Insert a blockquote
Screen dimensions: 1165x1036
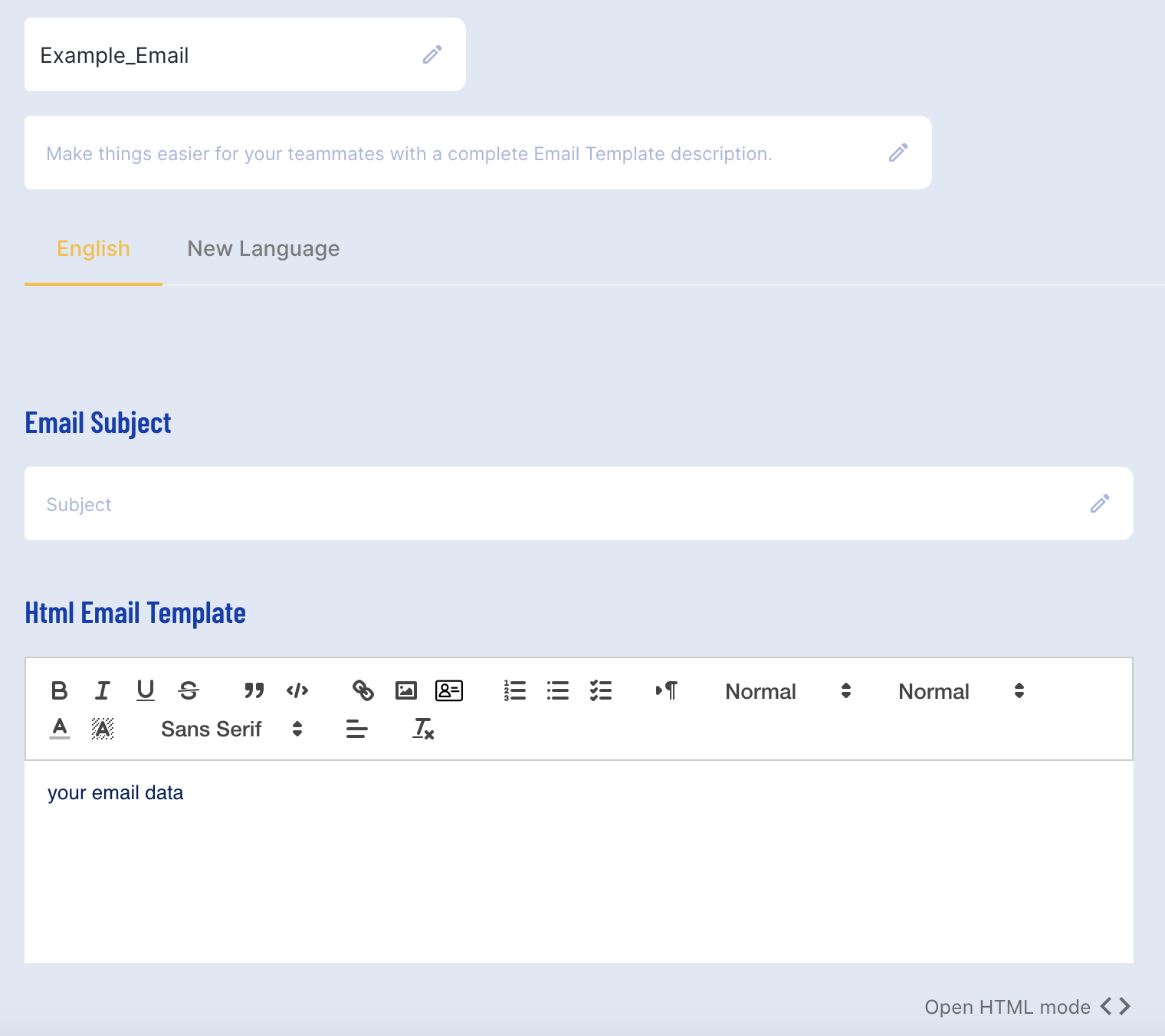(x=254, y=690)
